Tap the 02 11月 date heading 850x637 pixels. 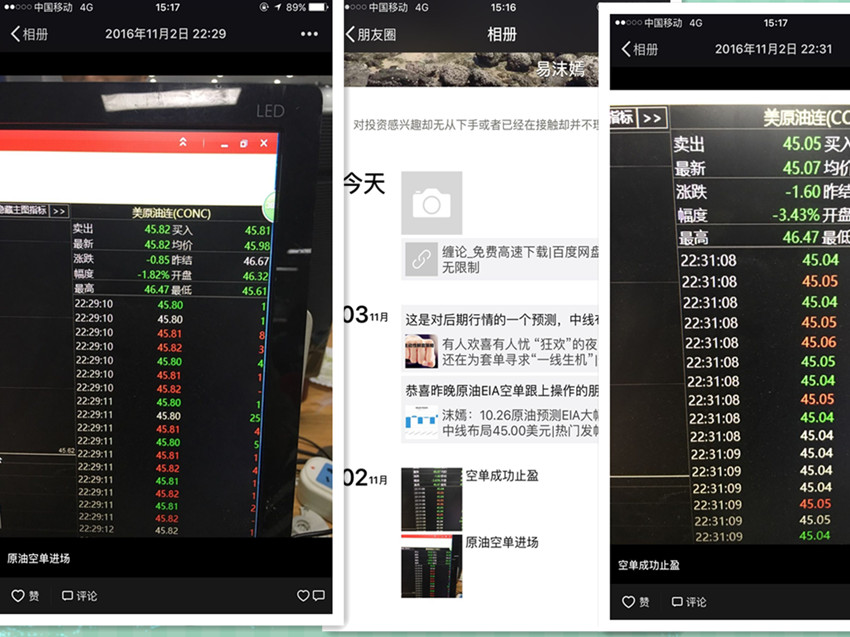365,478
